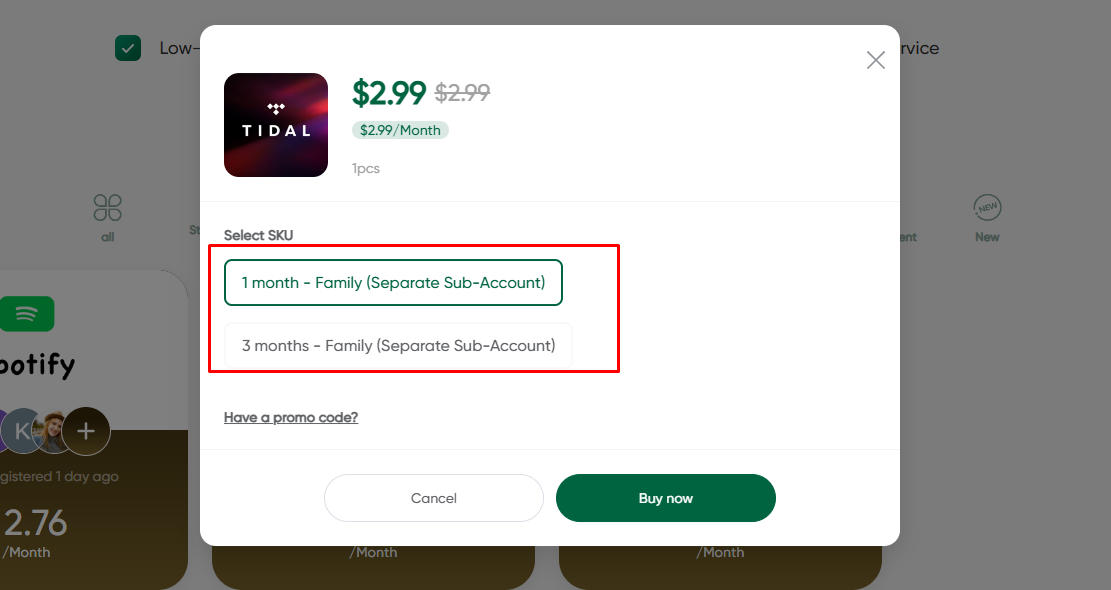Image resolution: width=1111 pixels, height=590 pixels.
Task: Click the plus avatar on Spotify card
Action: click(87, 431)
